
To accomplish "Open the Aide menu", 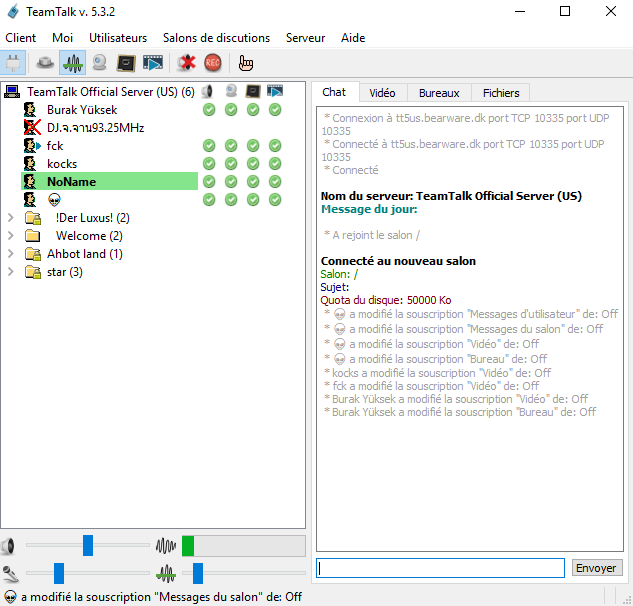I will tap(353, 38).
